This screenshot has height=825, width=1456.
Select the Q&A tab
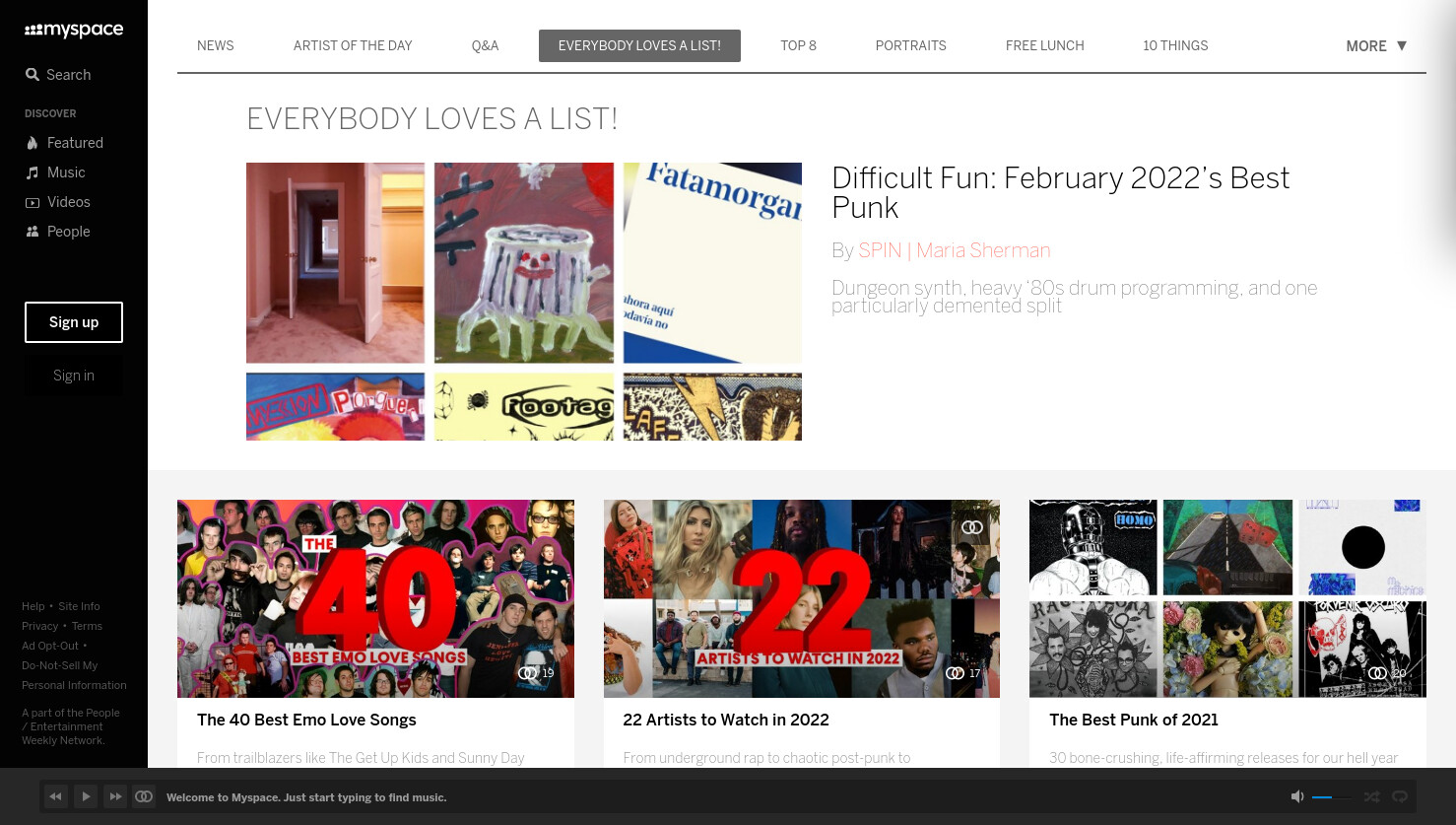click(x=485, y=45)
